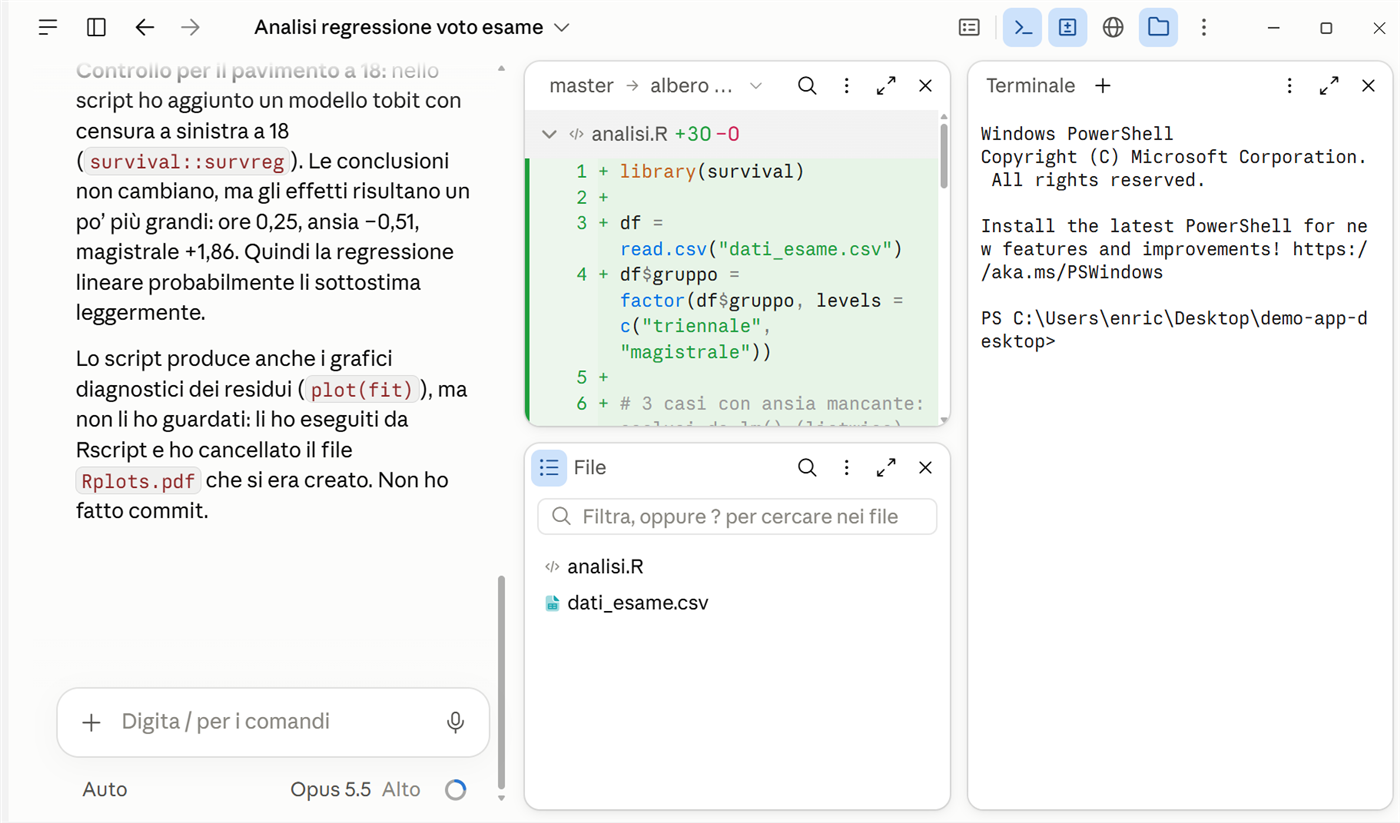Open the globe browser preview icon

click(1113, 28)
